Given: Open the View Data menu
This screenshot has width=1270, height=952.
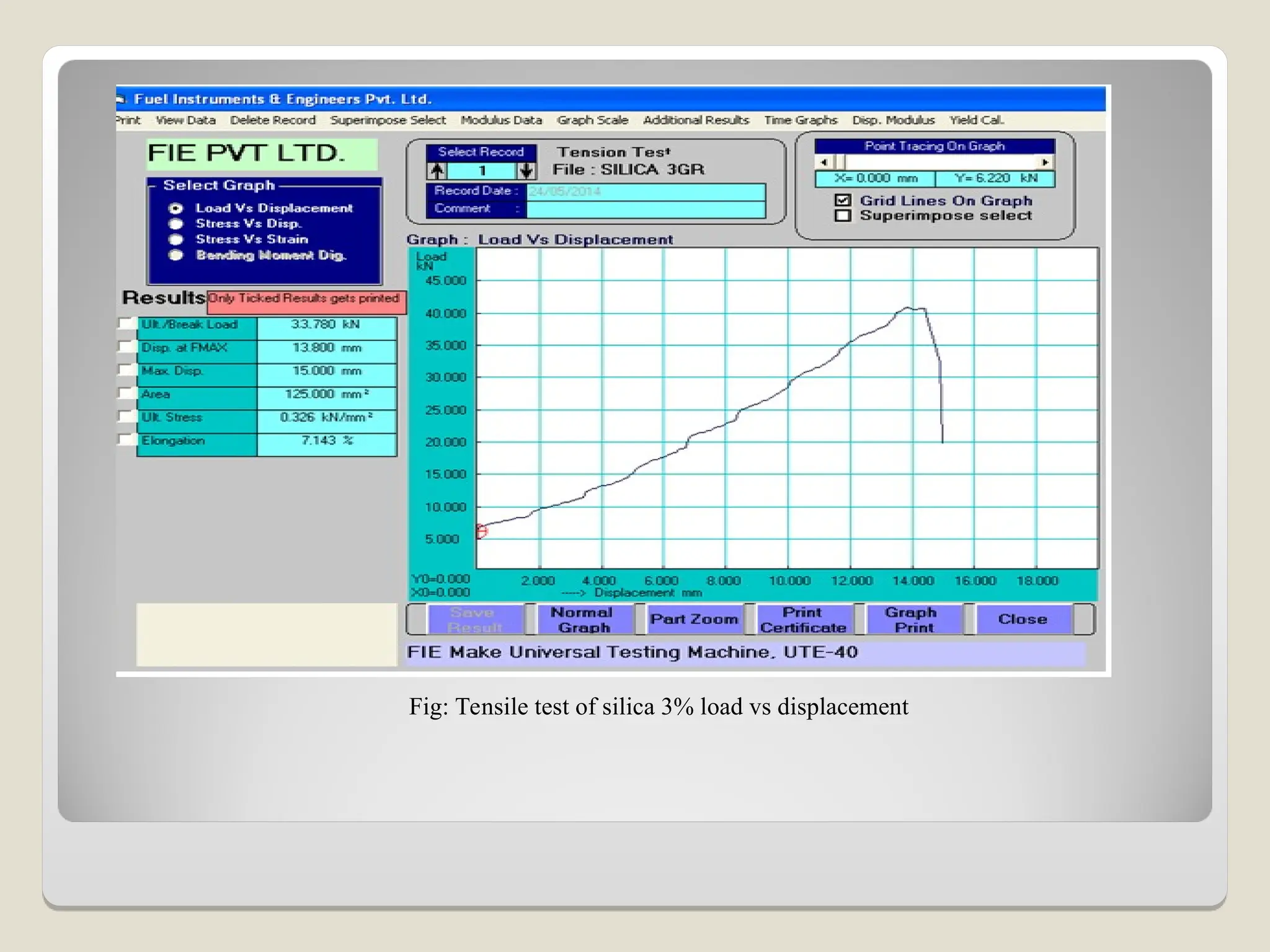Looking at the screenshot, I should pos(185,120).
